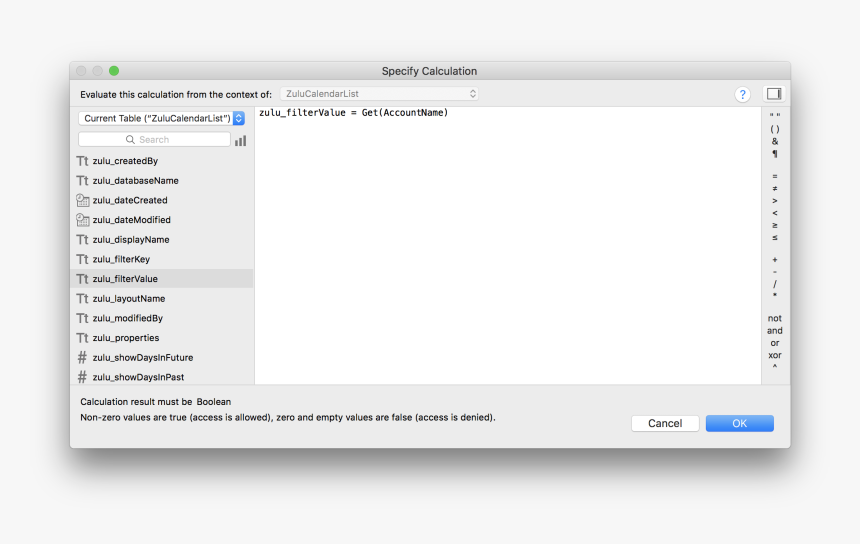Screen dimensions: 860x544
Task: Insert minus operator
Action: point(774,272)
